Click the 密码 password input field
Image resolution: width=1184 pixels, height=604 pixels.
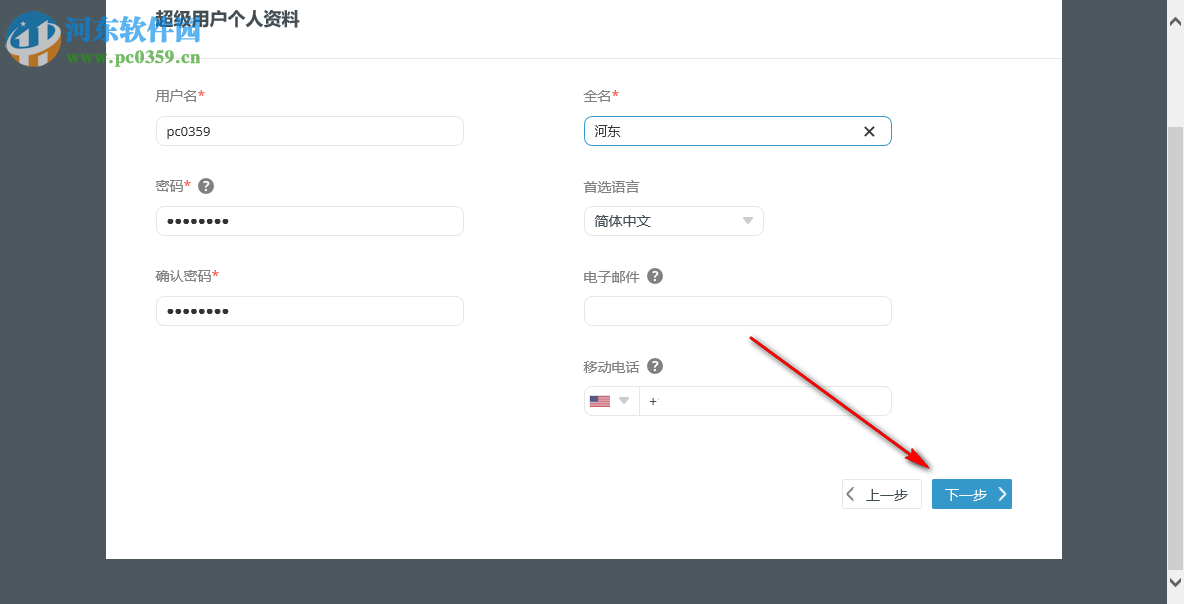(x=309, y=220)
